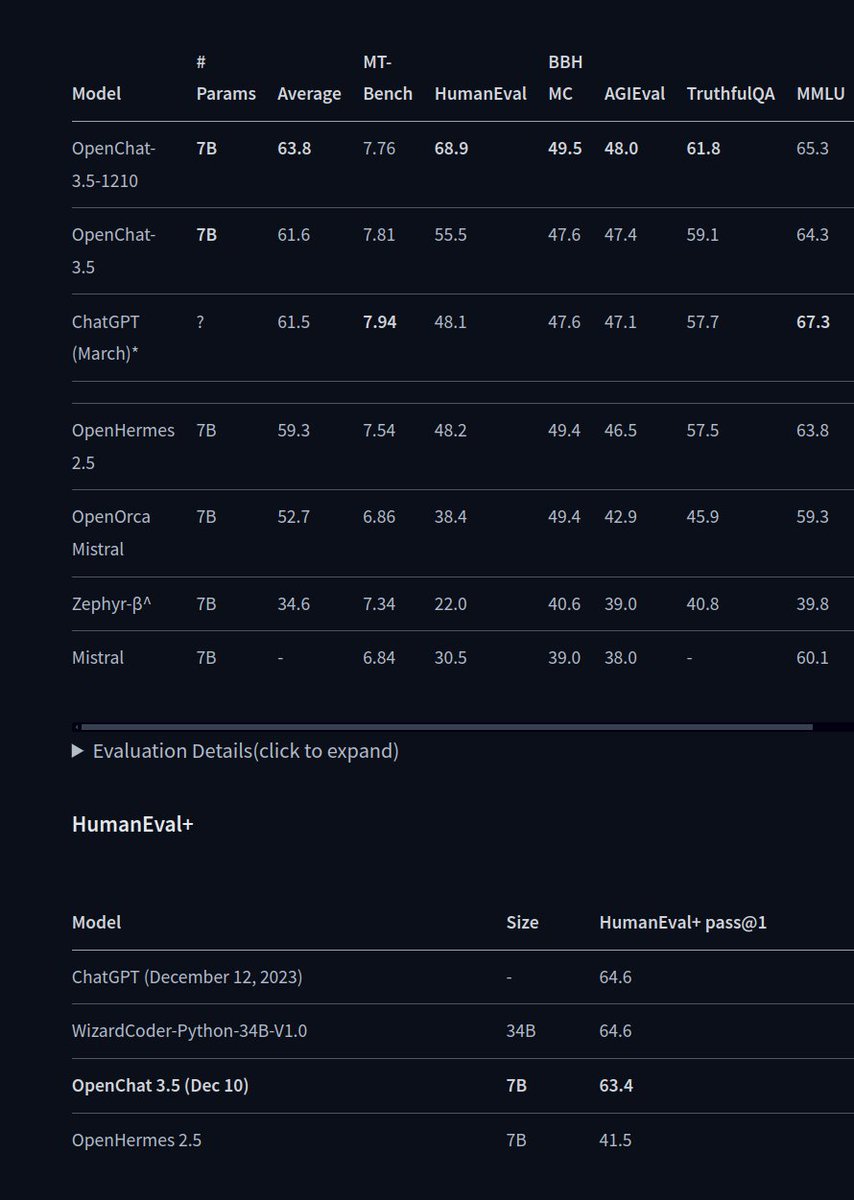
Task: Click the MT-Bench column header
Action: click(x=387, y=78)
